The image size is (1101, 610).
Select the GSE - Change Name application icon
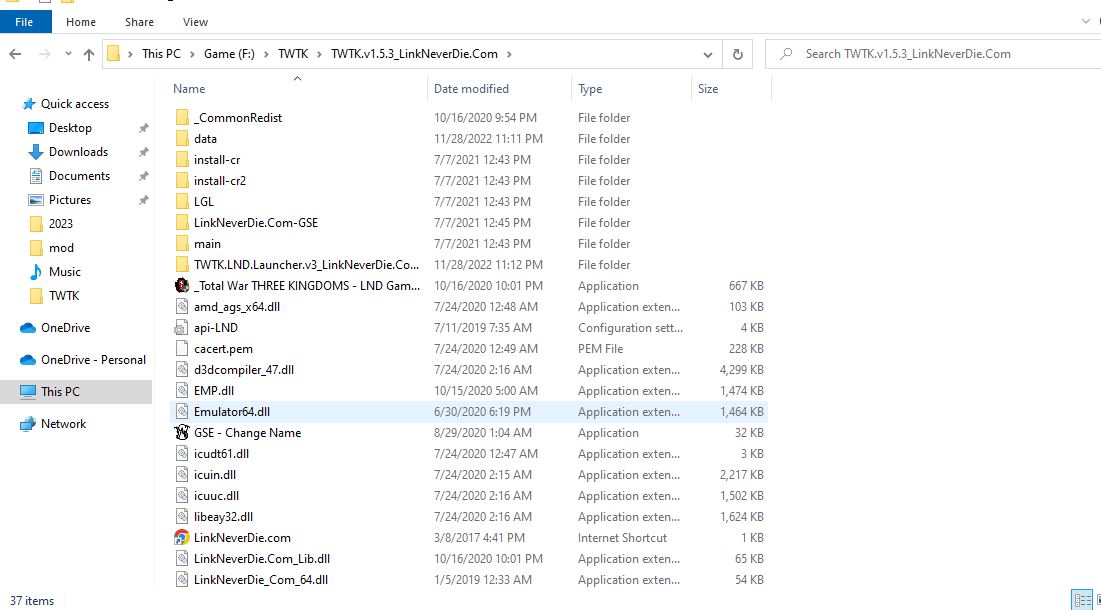[x=181, y=433]
